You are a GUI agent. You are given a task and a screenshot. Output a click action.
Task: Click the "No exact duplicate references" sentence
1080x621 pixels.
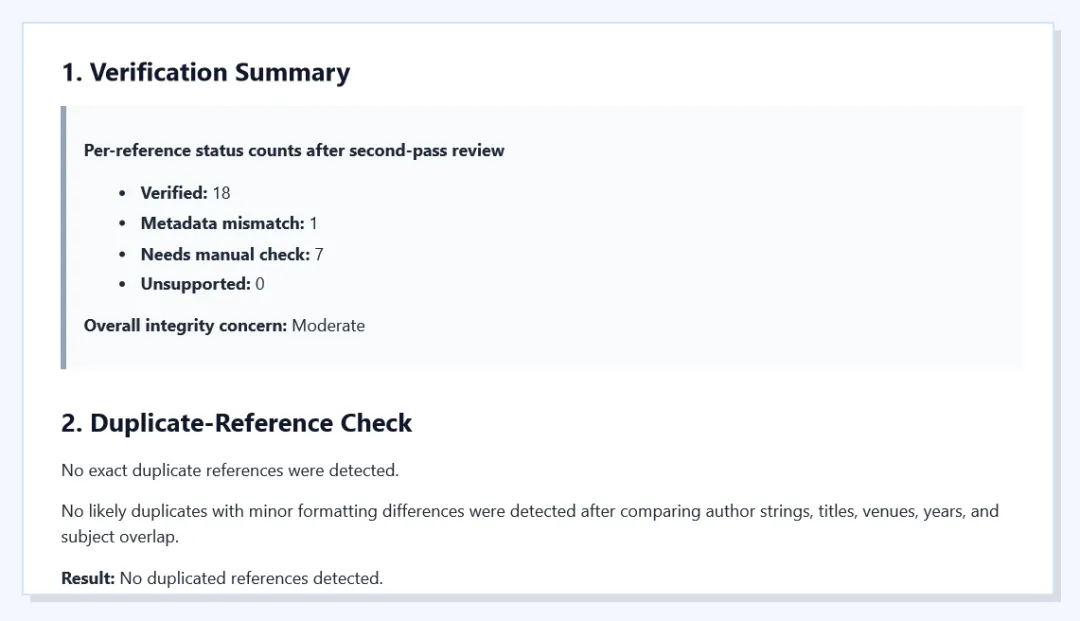pyautogui.click(x=230, y=470)
